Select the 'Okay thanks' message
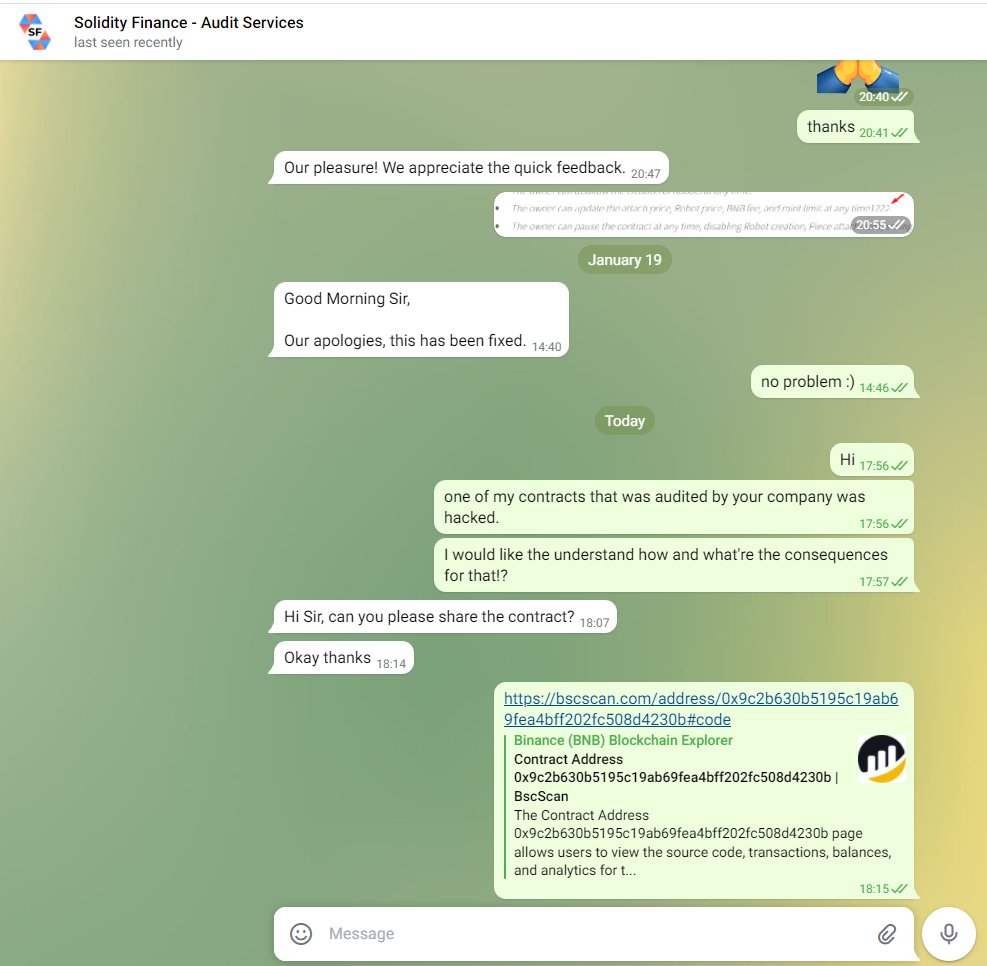 pyautogui.click(x=343, y=658)
